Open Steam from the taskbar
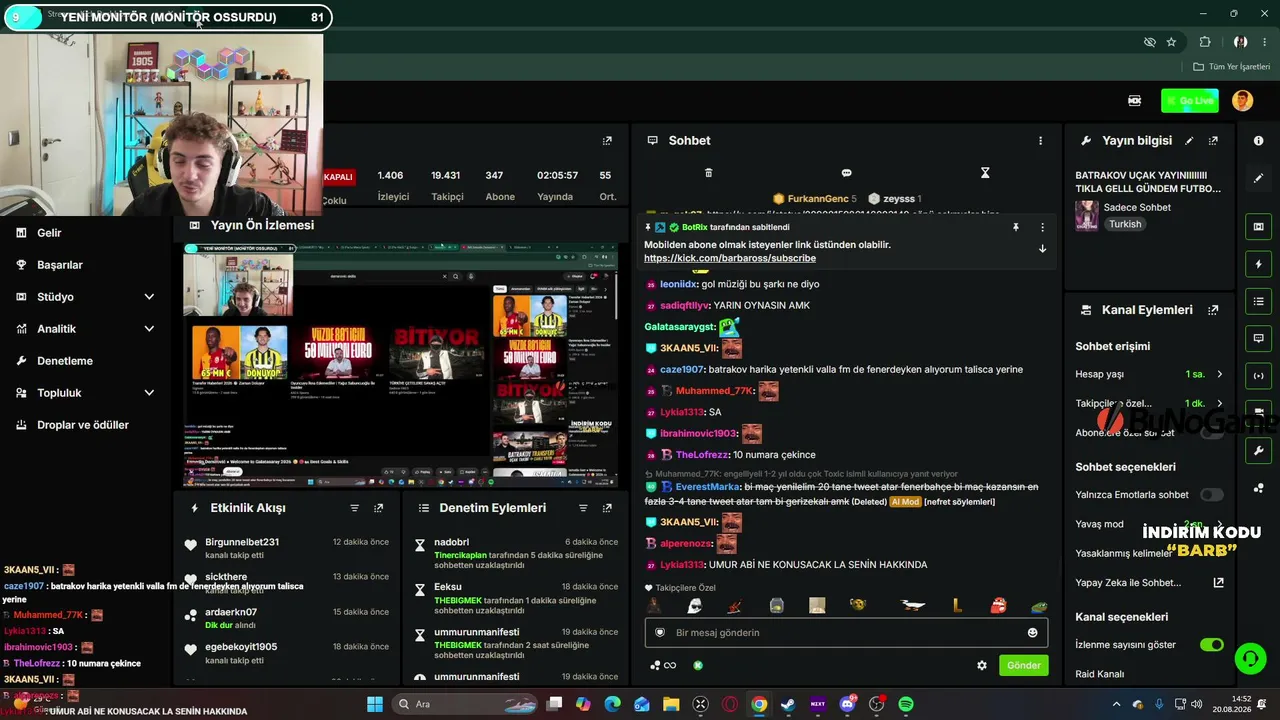Viewport: 1280px width, 720px height. 788,704
